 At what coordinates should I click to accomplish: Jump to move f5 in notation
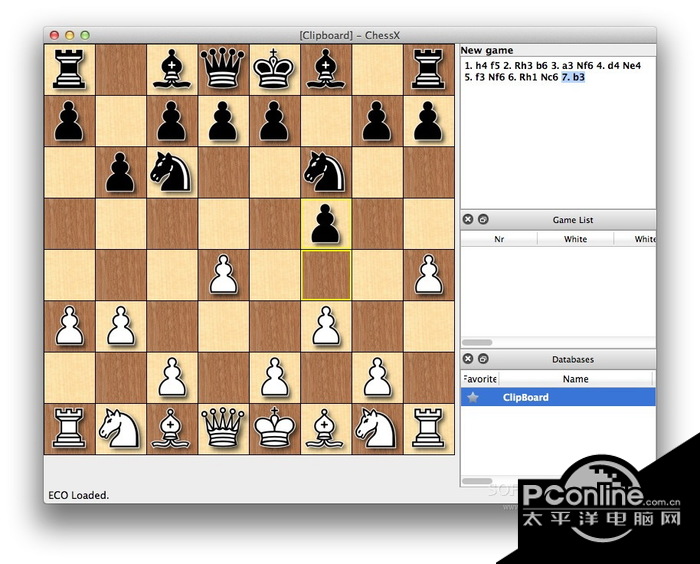click(495, 66)
